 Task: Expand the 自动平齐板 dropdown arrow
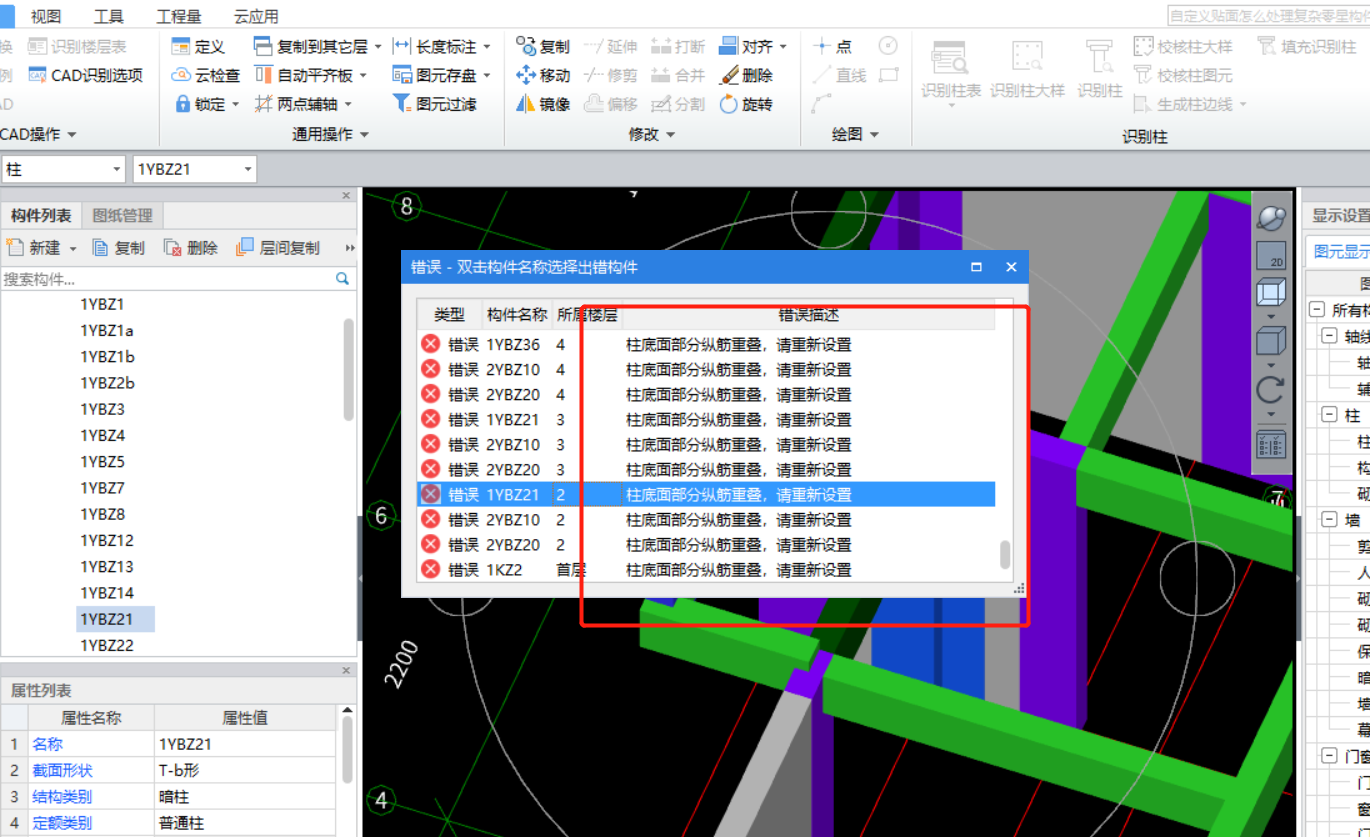click(362, 76)
